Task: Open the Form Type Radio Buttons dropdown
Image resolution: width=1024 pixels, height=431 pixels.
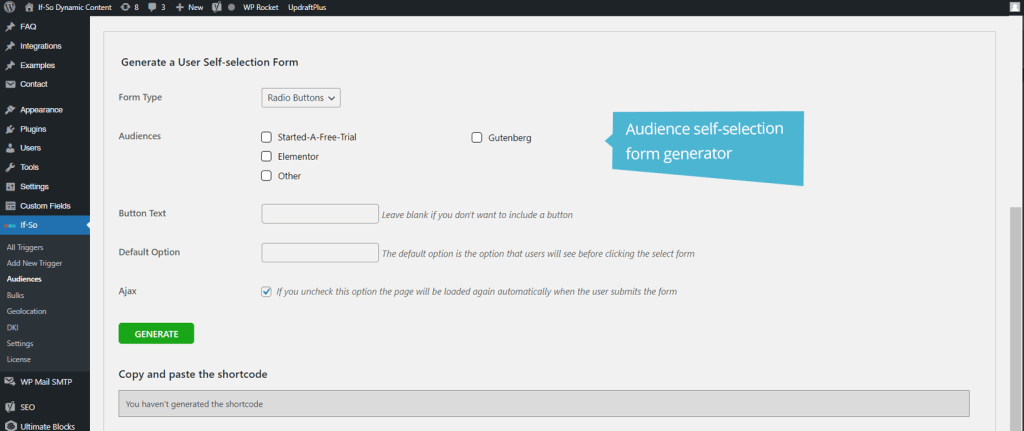Action: [x=301, y=98]
